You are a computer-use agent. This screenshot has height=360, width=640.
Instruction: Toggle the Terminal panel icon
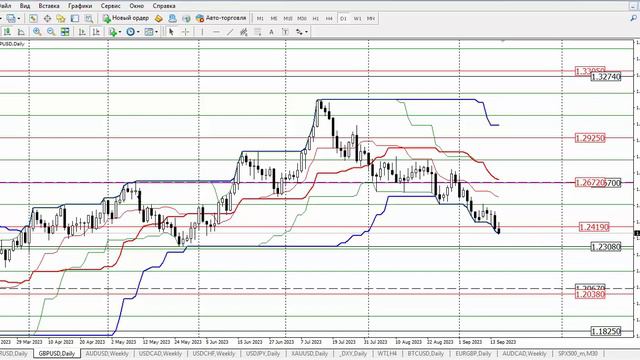[75, 18]
